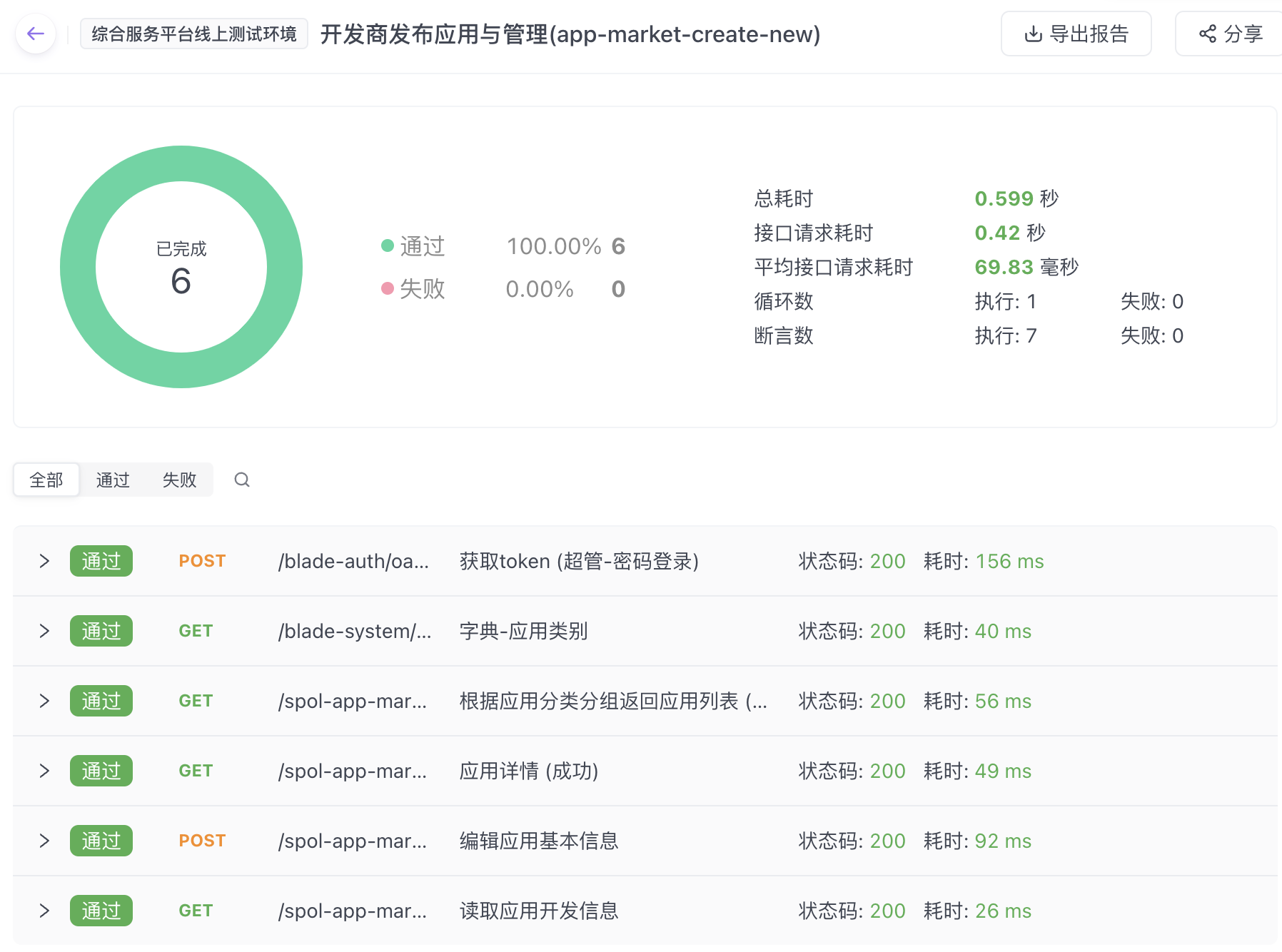Click the 读取应用开发信息 step name
1282x952 pixels.
(539, 911)
